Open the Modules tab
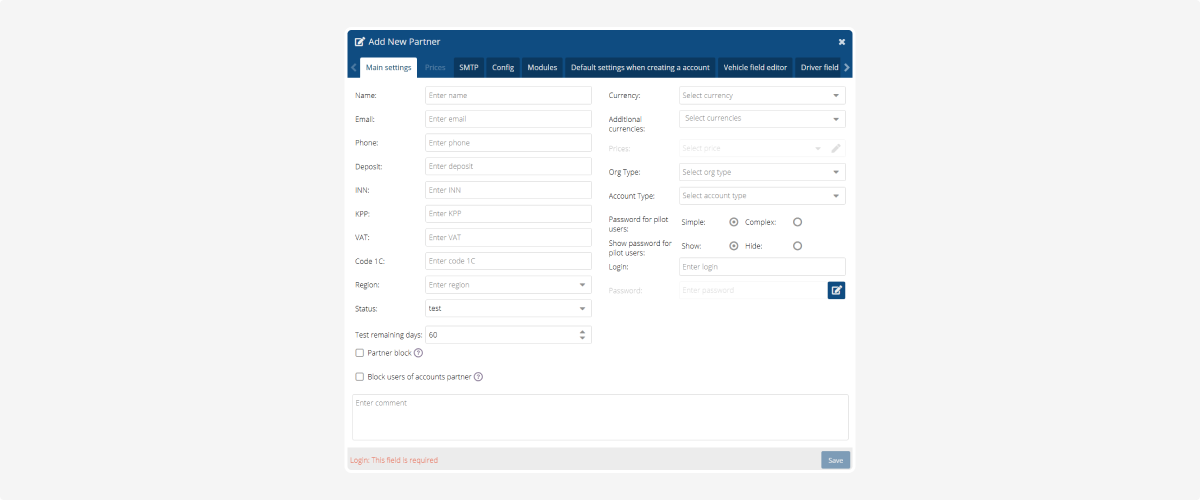The height and width of the screenshot is (500, 1200). coord(542,68)
